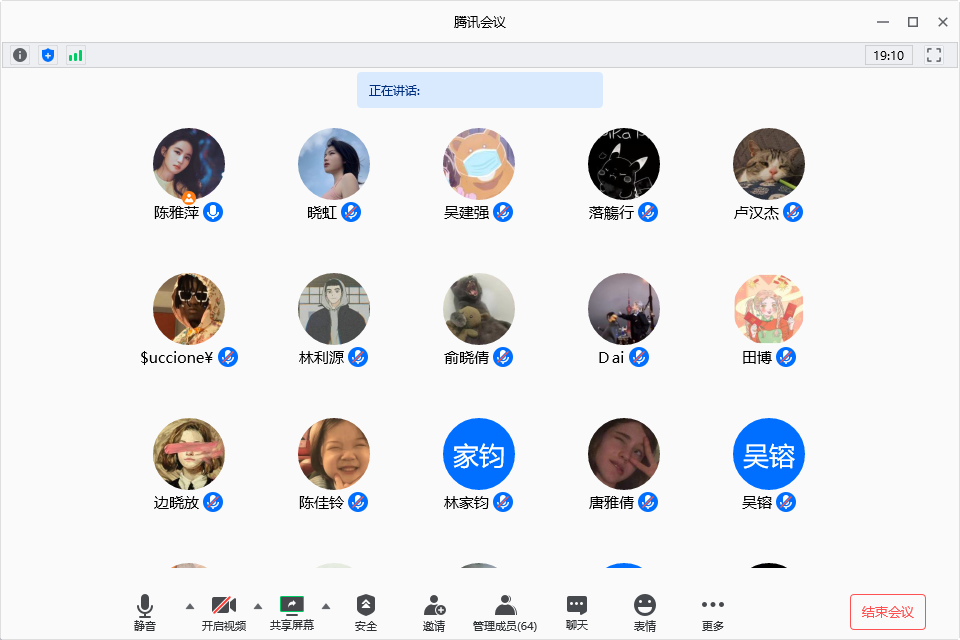Open 管理成员(64) member management
Viewport: 960px width, 640px height.
tap(505, 612)
